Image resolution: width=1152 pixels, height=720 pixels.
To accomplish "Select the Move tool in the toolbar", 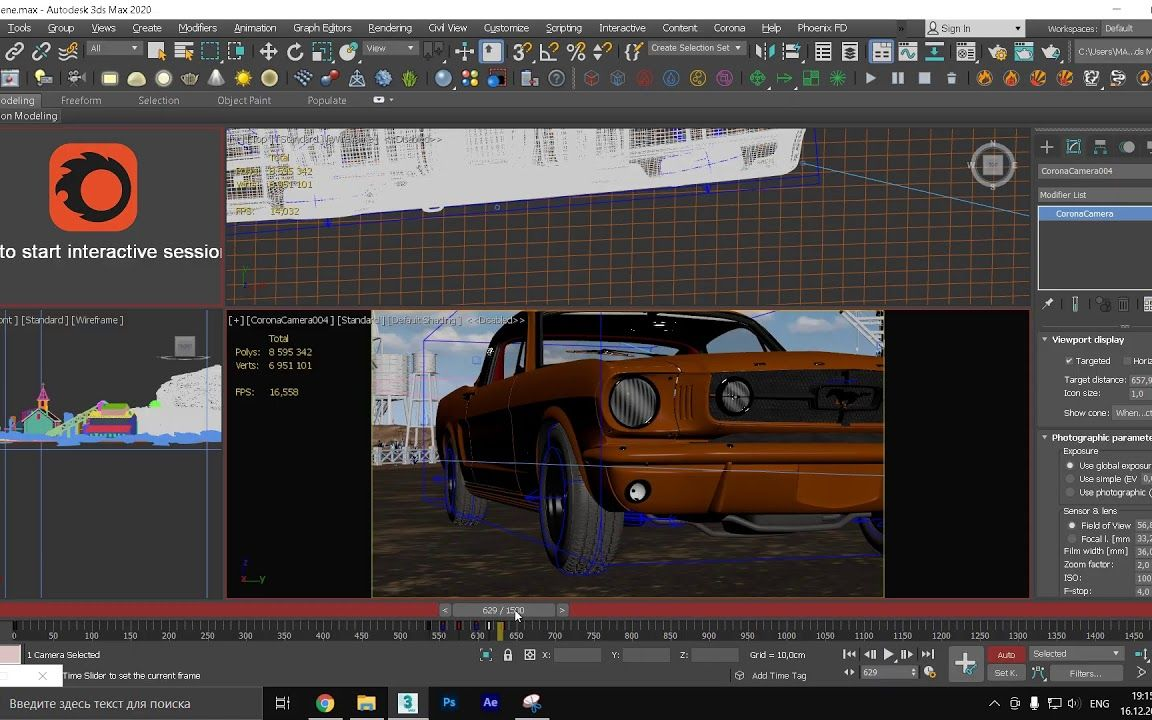I will click(268, 52).
